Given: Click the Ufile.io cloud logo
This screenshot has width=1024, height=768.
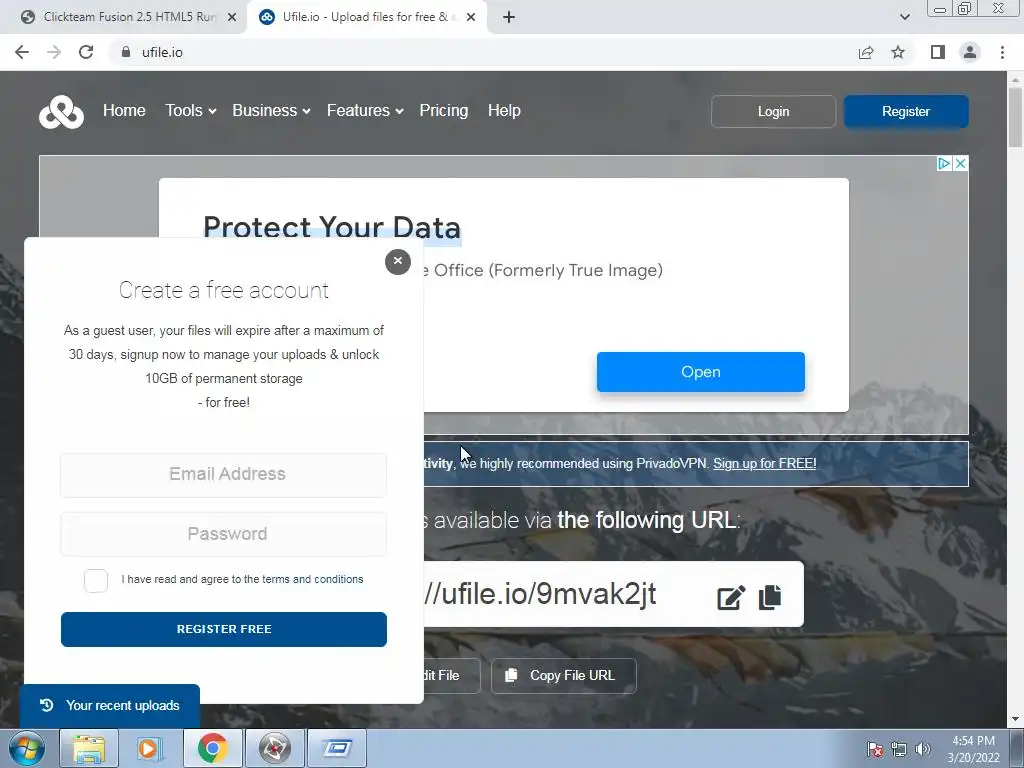Looking at the screenshot, I should 61,112.
